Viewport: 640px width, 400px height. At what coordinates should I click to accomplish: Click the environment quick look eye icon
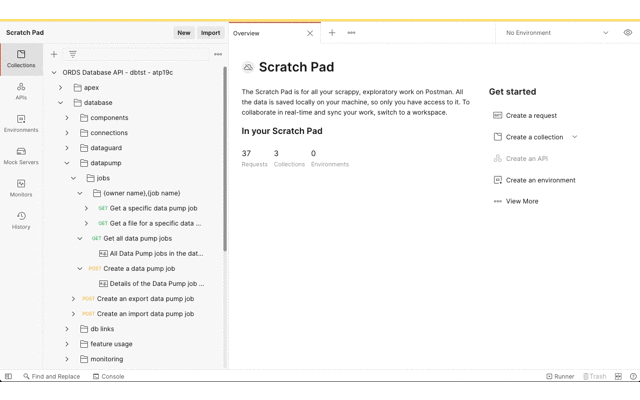tap(628, 33)
